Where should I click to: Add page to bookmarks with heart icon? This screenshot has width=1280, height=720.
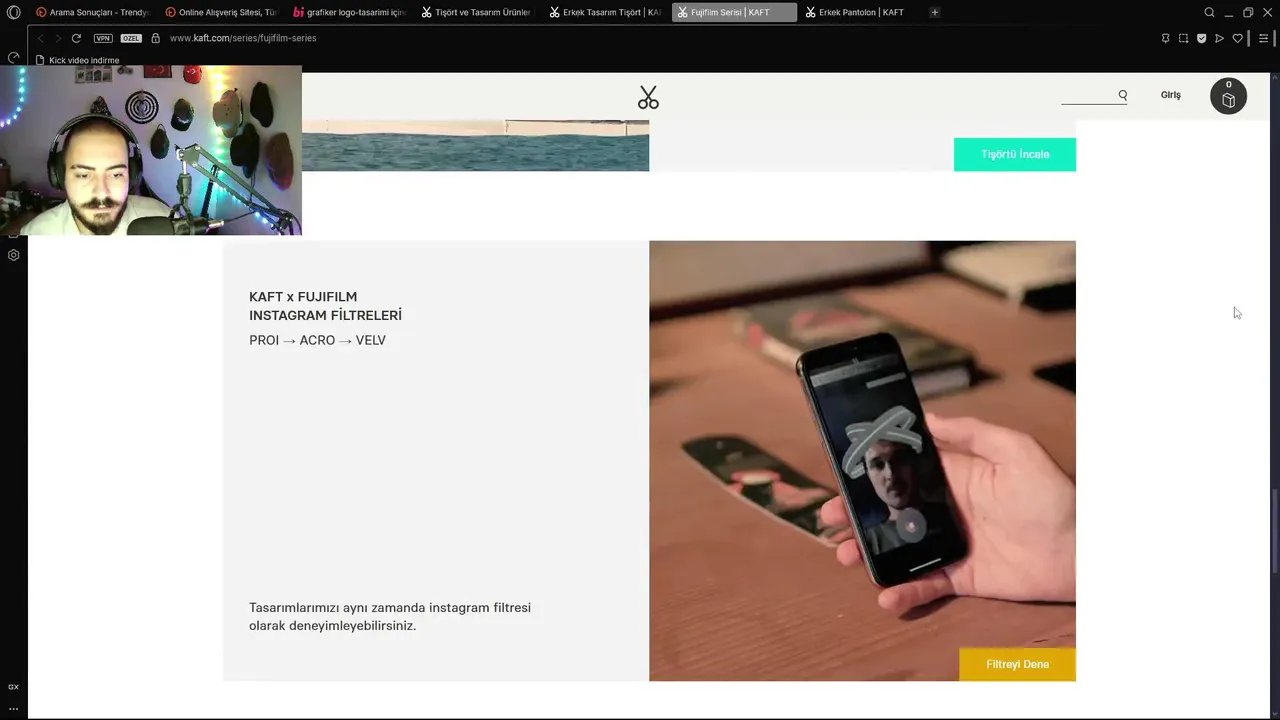[1237, 38]
